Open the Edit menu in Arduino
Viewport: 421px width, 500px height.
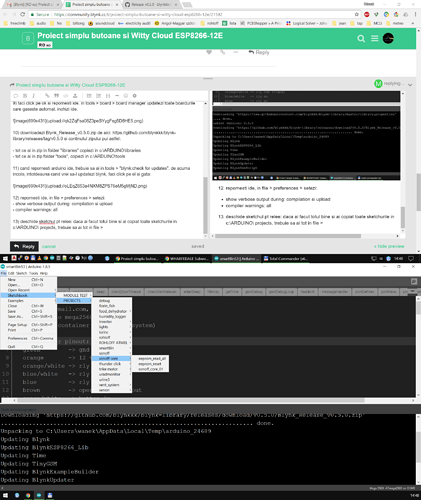pyautogui.click(x=11, y=273)
